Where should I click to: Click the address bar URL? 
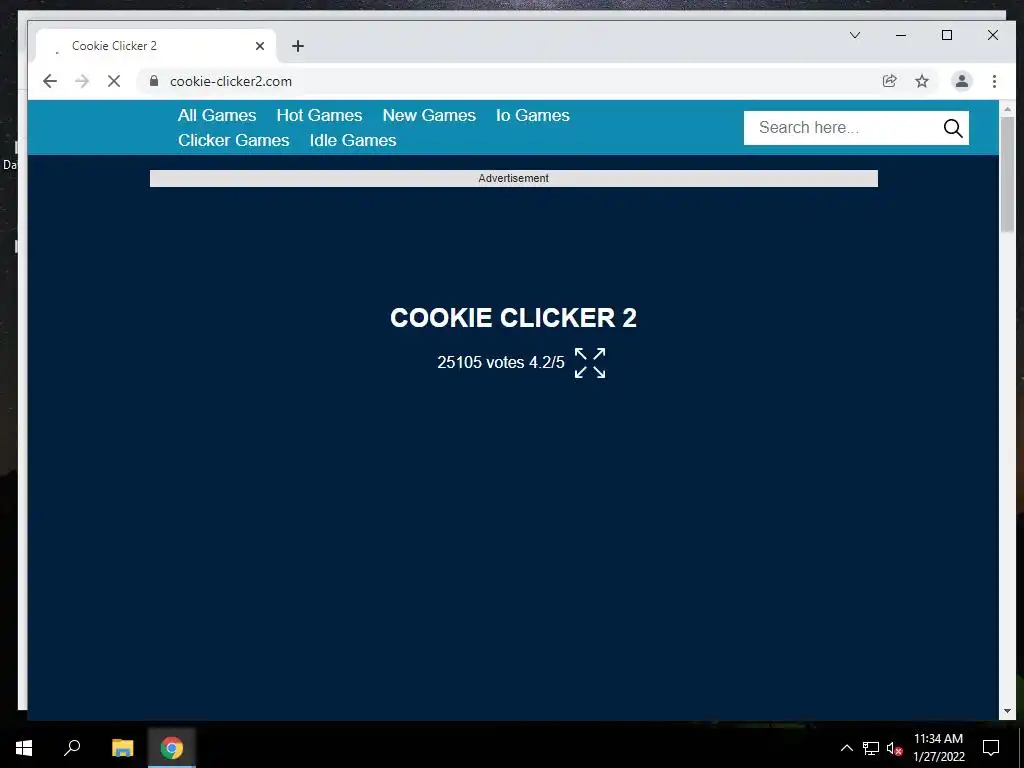point(231,81)
